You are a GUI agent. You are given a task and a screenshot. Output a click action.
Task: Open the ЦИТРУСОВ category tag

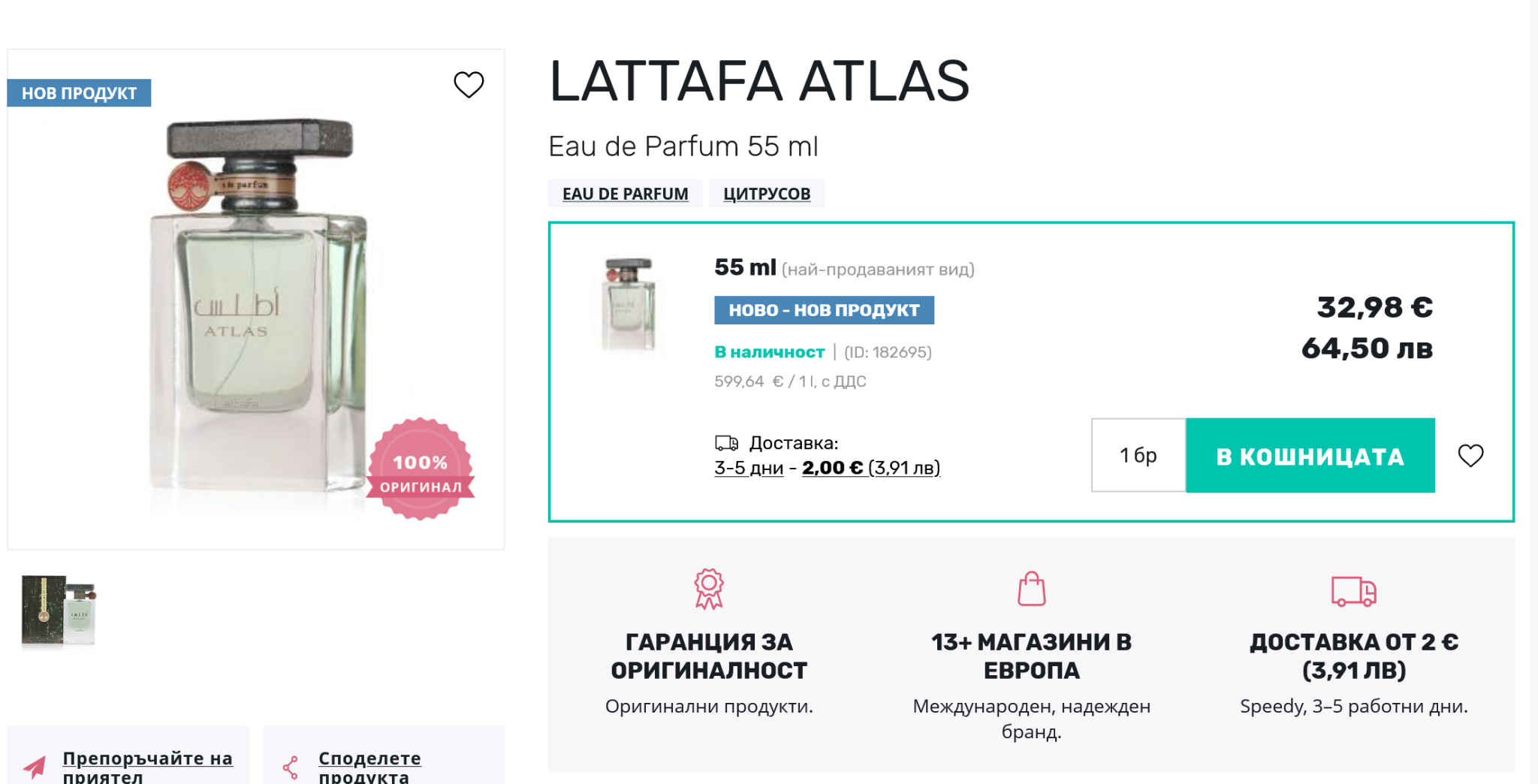[x=767, y=194]
